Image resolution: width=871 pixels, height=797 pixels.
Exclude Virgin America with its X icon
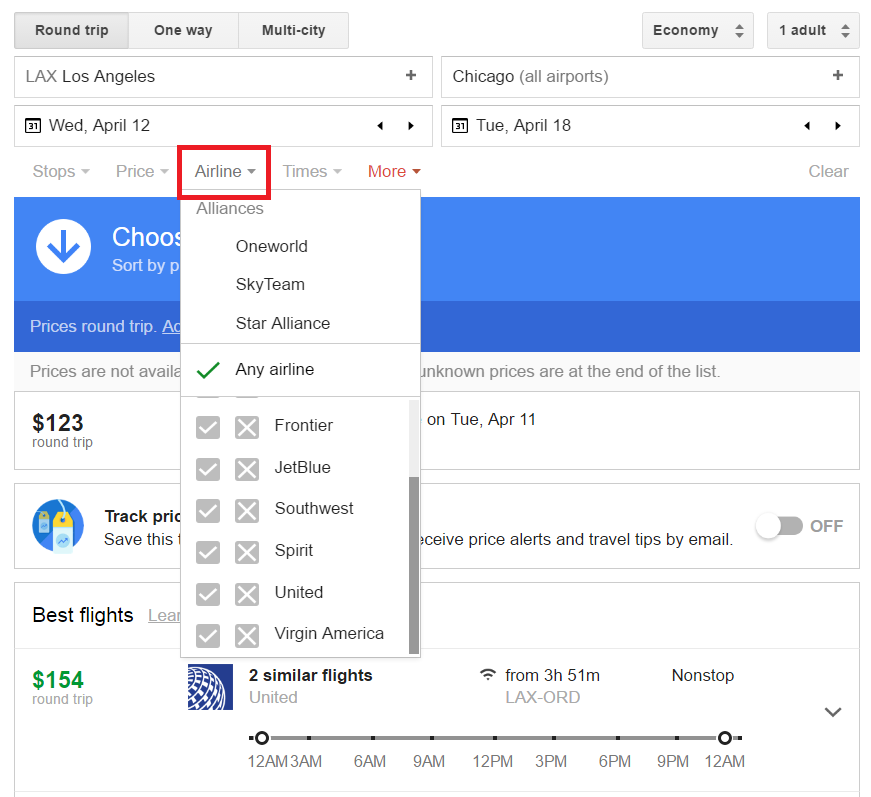247,635
